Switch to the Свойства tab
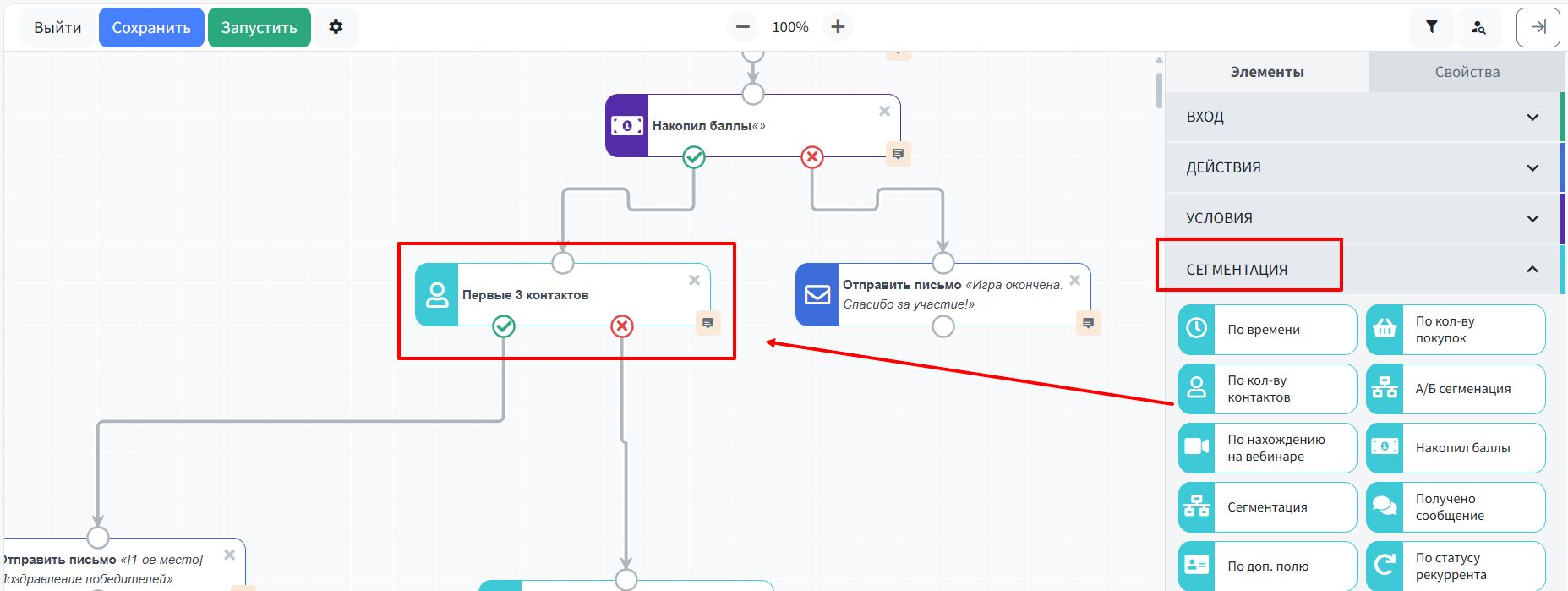 pos(1467,72)
